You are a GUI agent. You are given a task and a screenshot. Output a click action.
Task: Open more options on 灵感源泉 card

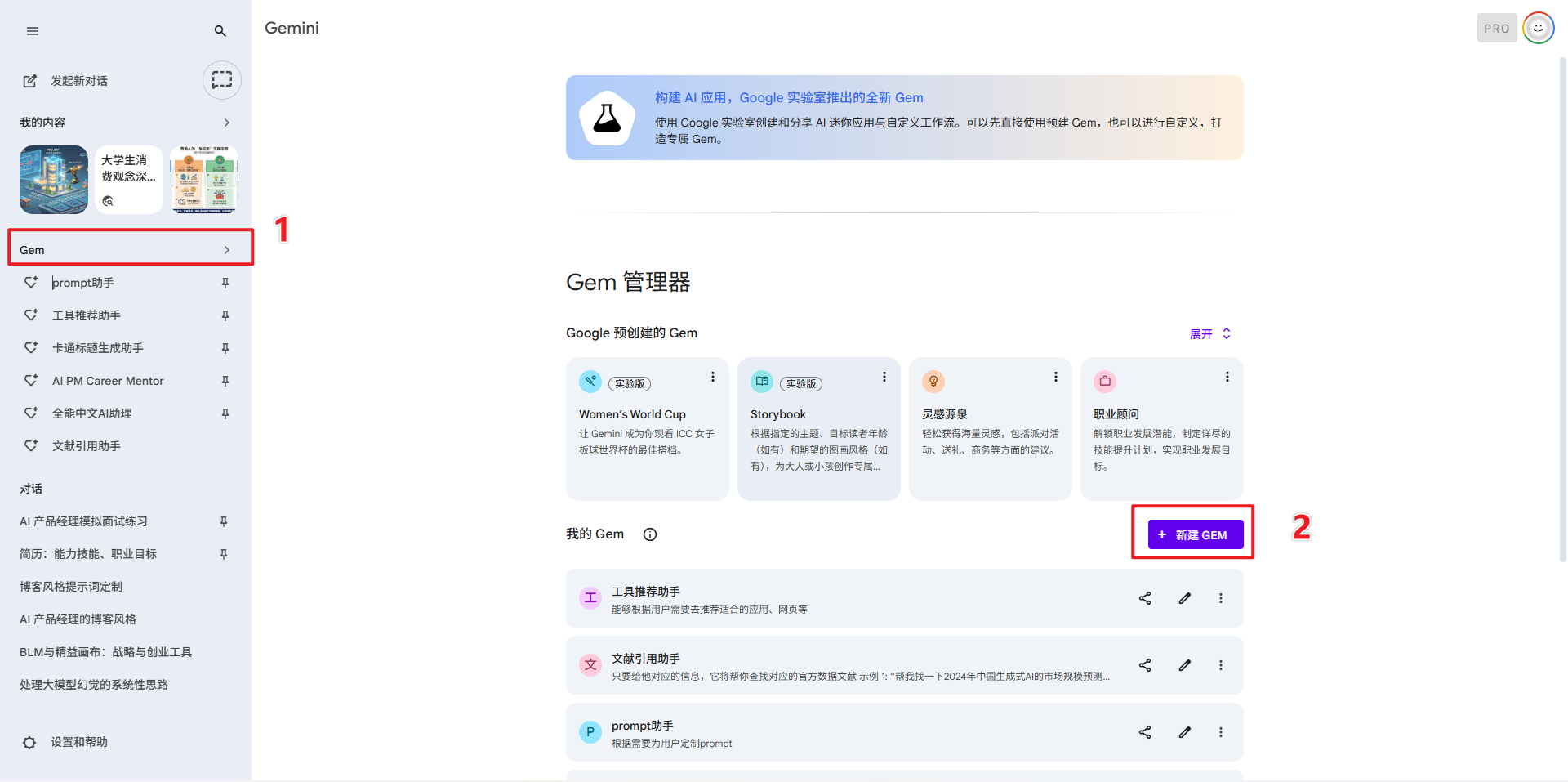[1056, 377]
